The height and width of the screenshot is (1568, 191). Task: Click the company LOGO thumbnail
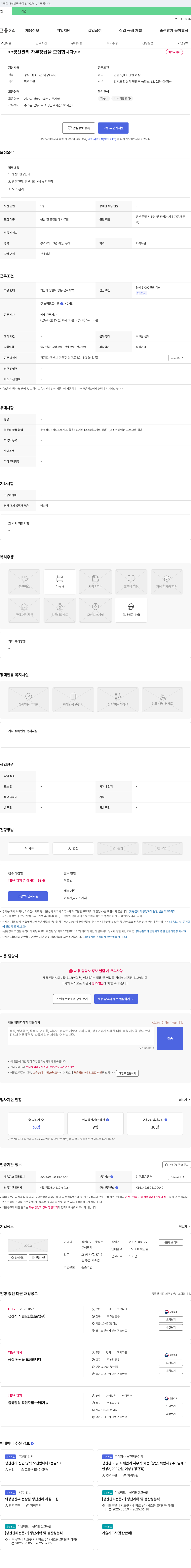pos(28,1245)
